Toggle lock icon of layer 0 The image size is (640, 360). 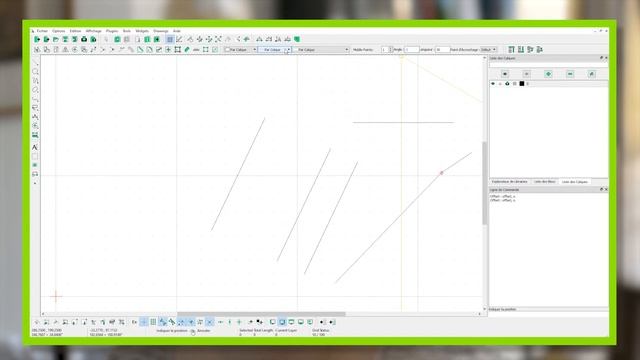pyautogui.click(x=500, y=84)
